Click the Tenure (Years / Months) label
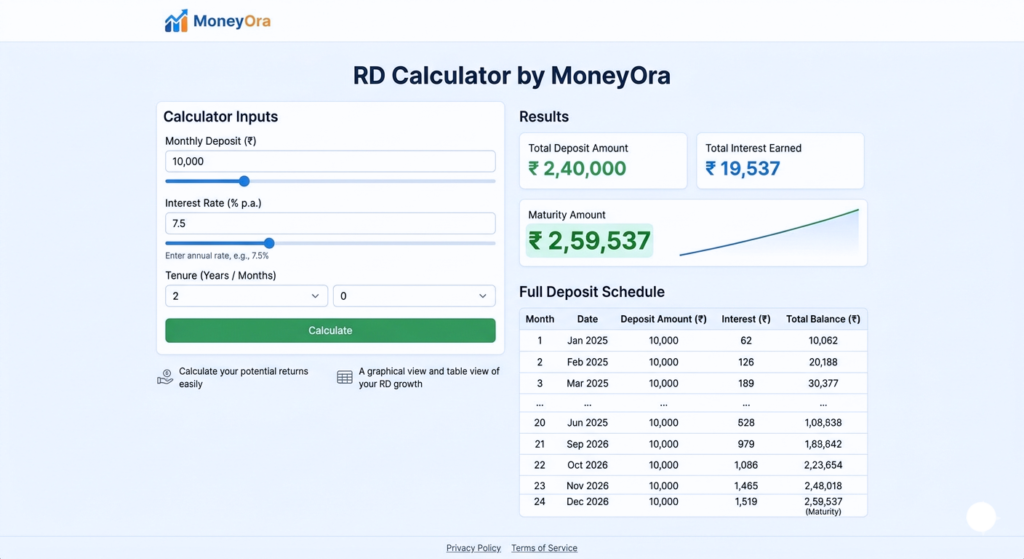This screenshot has width=1024, height=559. 221,276
